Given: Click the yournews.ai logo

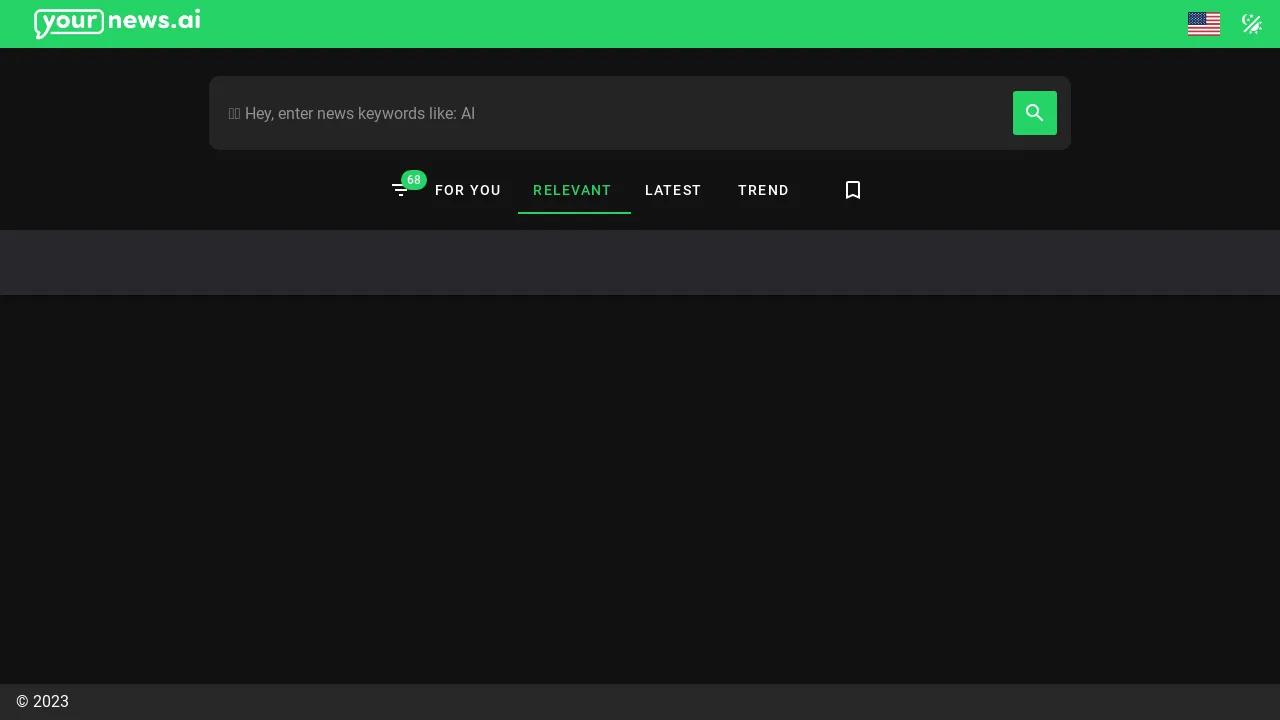Looking at the screenshot, I should coord(117,23).
